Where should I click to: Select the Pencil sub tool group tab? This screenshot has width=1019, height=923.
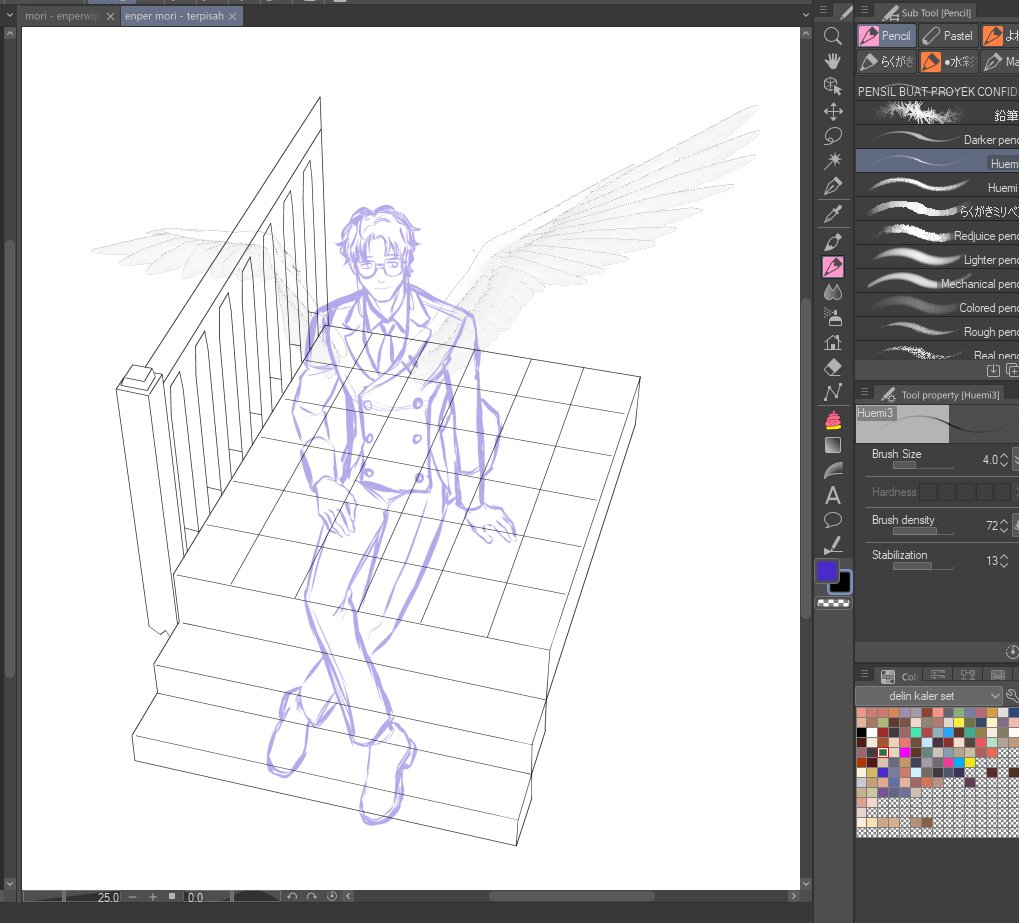pyautogui.click(x=886, y=36)
